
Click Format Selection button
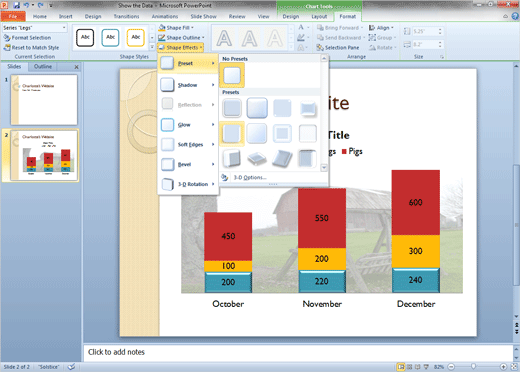coord(27,38)
